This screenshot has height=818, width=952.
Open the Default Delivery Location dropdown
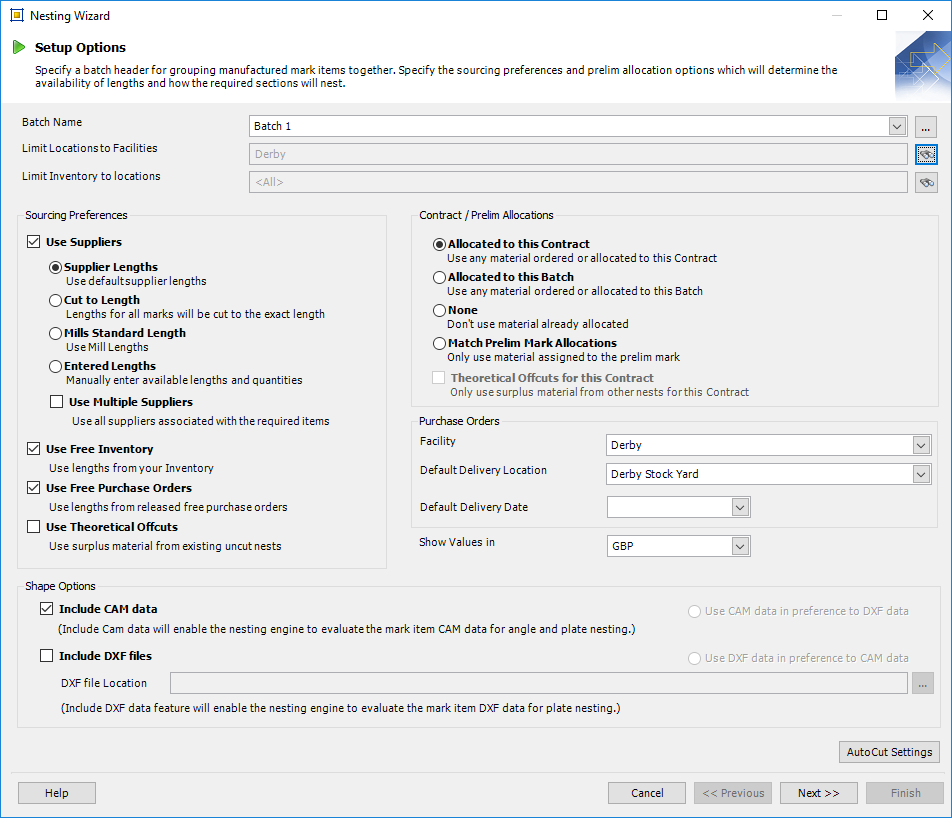click(920, 474)
